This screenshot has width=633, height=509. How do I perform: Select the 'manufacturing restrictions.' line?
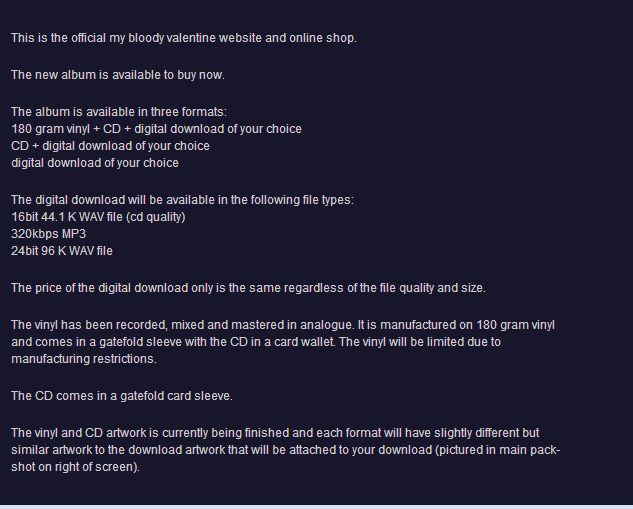tap(84, 359)
